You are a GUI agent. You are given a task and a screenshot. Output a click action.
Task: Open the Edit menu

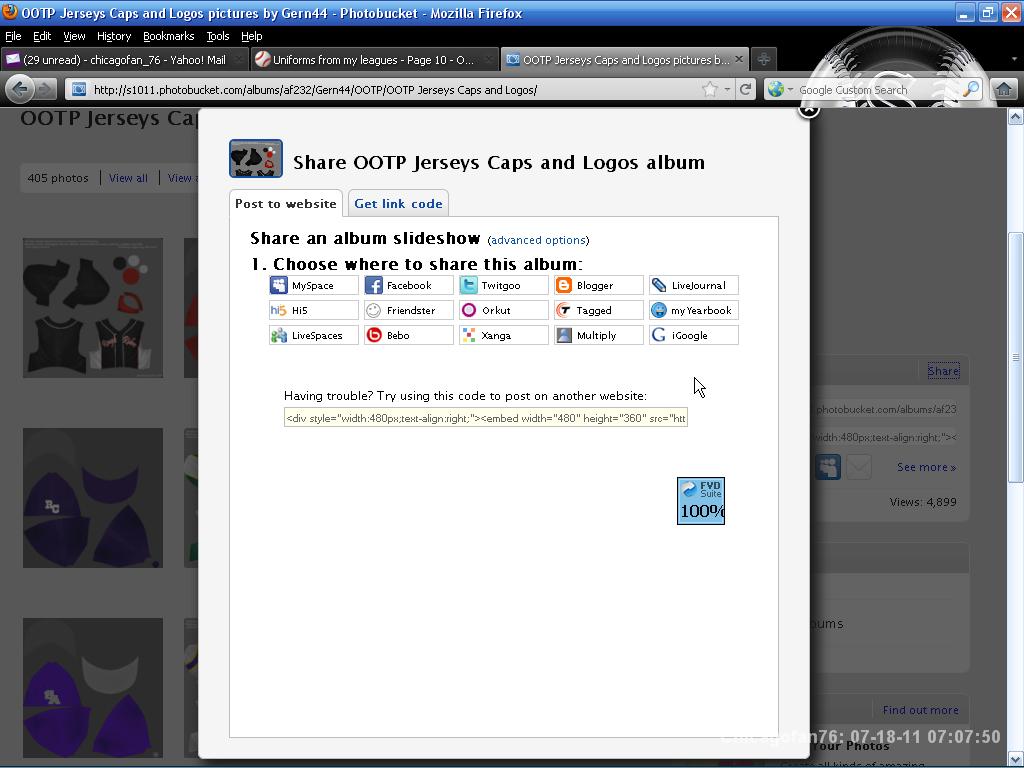[x=42, y=36]
